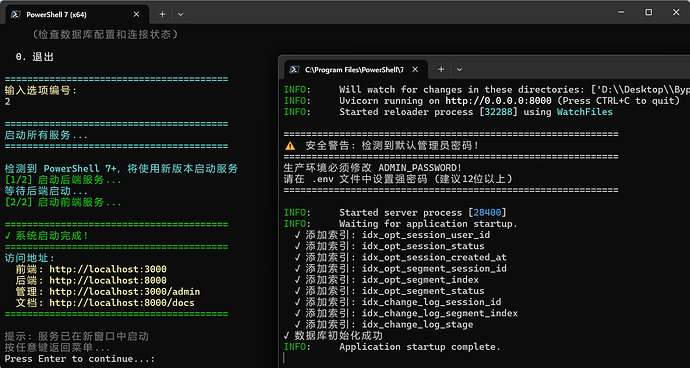Open the docs link http://localhost:8000/docs
690x368 pixels.
coord(122,303)
